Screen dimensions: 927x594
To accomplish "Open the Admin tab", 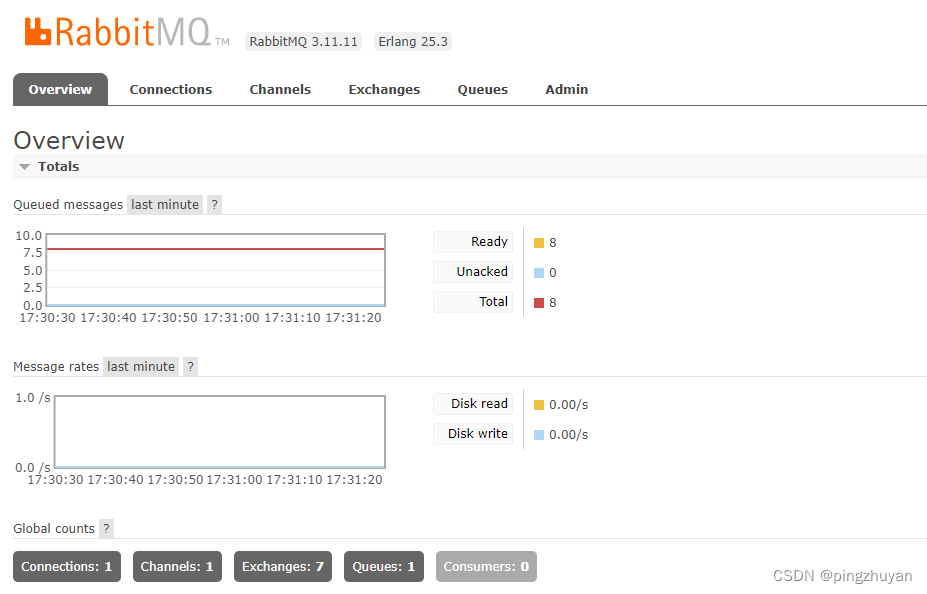I will click(566, 89).
